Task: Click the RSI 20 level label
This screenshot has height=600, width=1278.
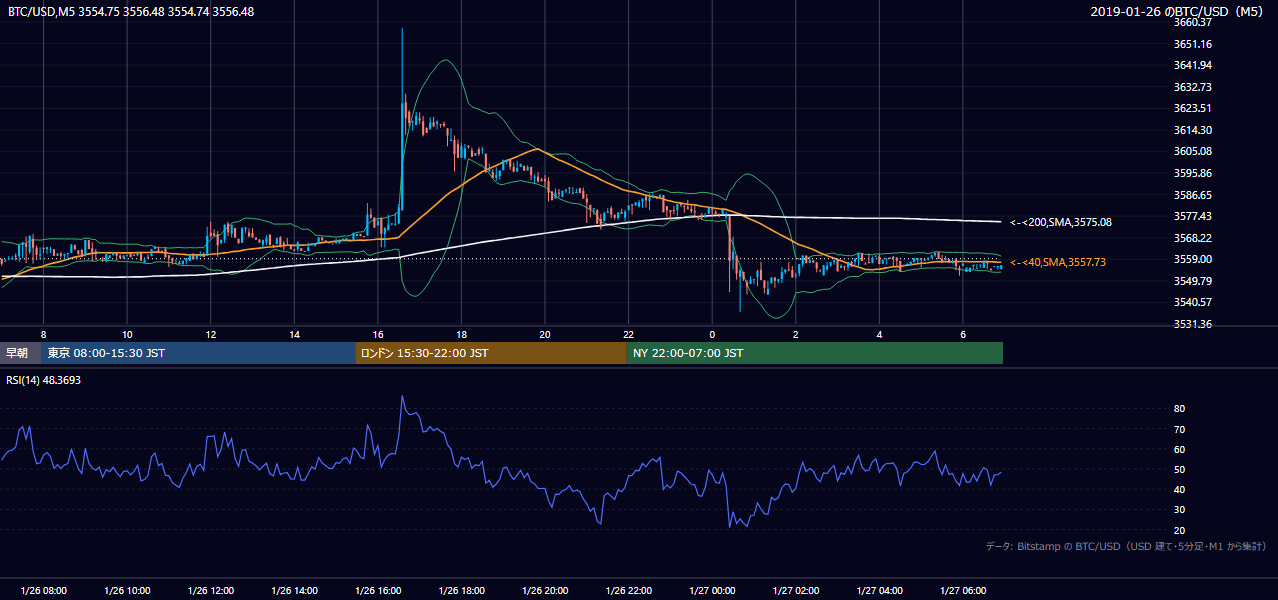Action: pyautogui.click(x=1180, y=530)
